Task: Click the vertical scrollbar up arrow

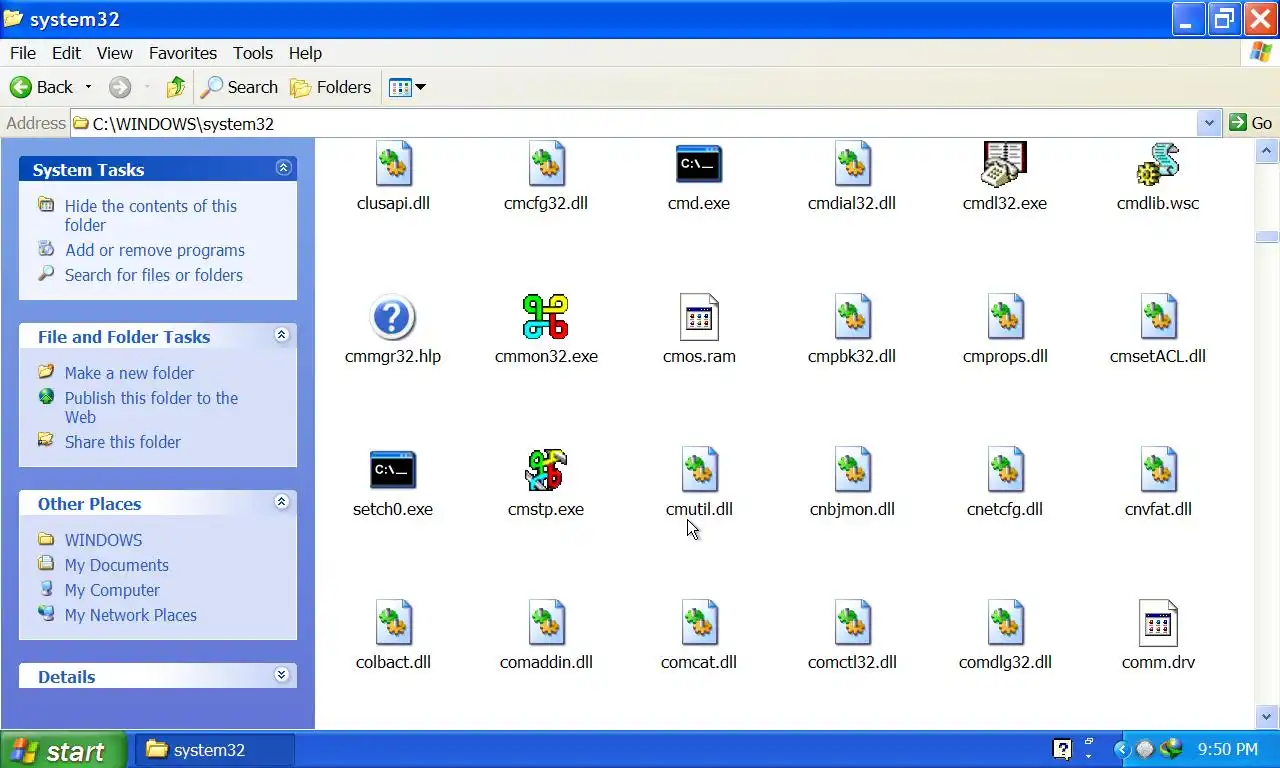Action: coord(1267,152)
